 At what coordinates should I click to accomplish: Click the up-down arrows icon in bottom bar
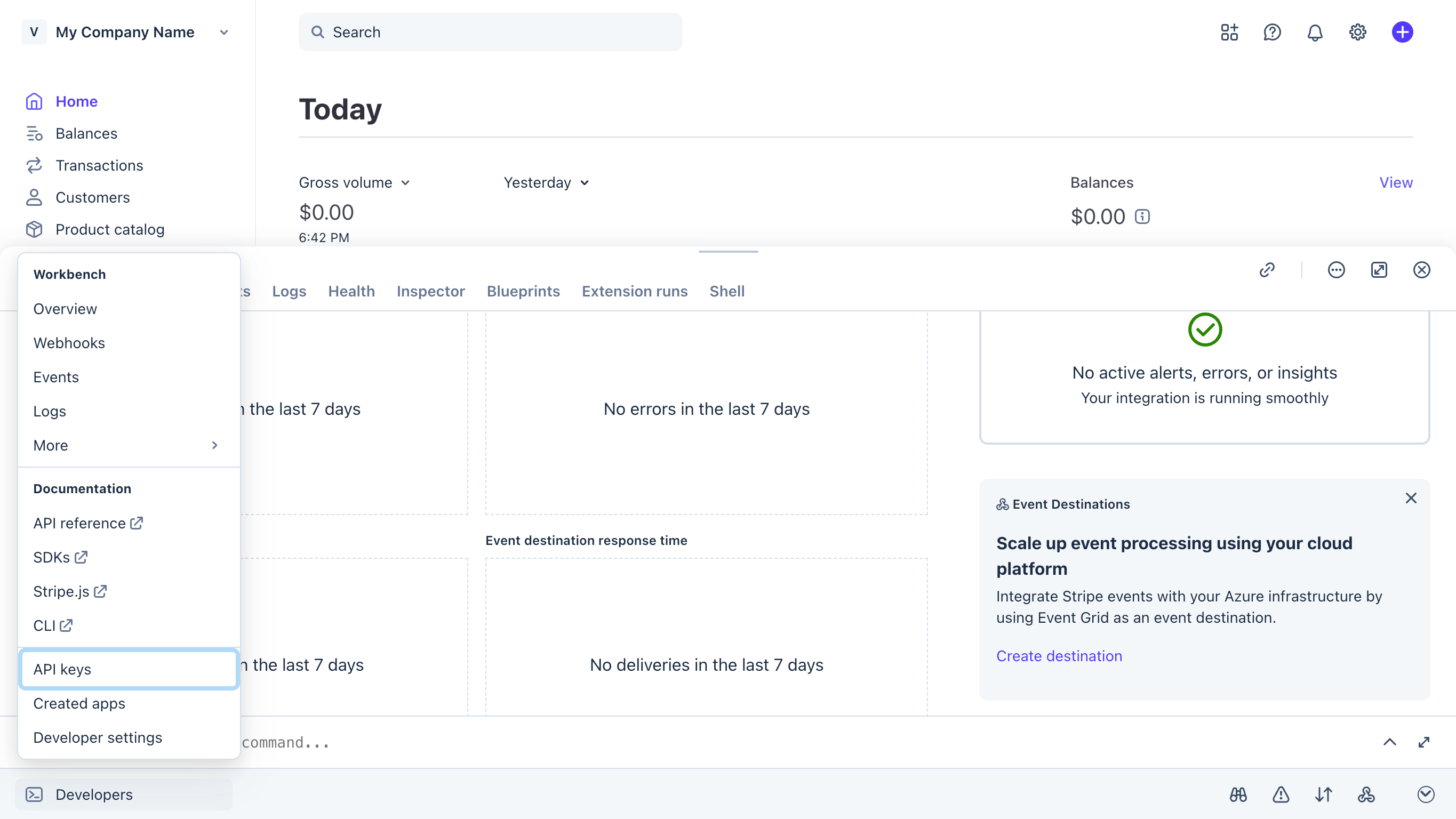tap(1324, 794)
